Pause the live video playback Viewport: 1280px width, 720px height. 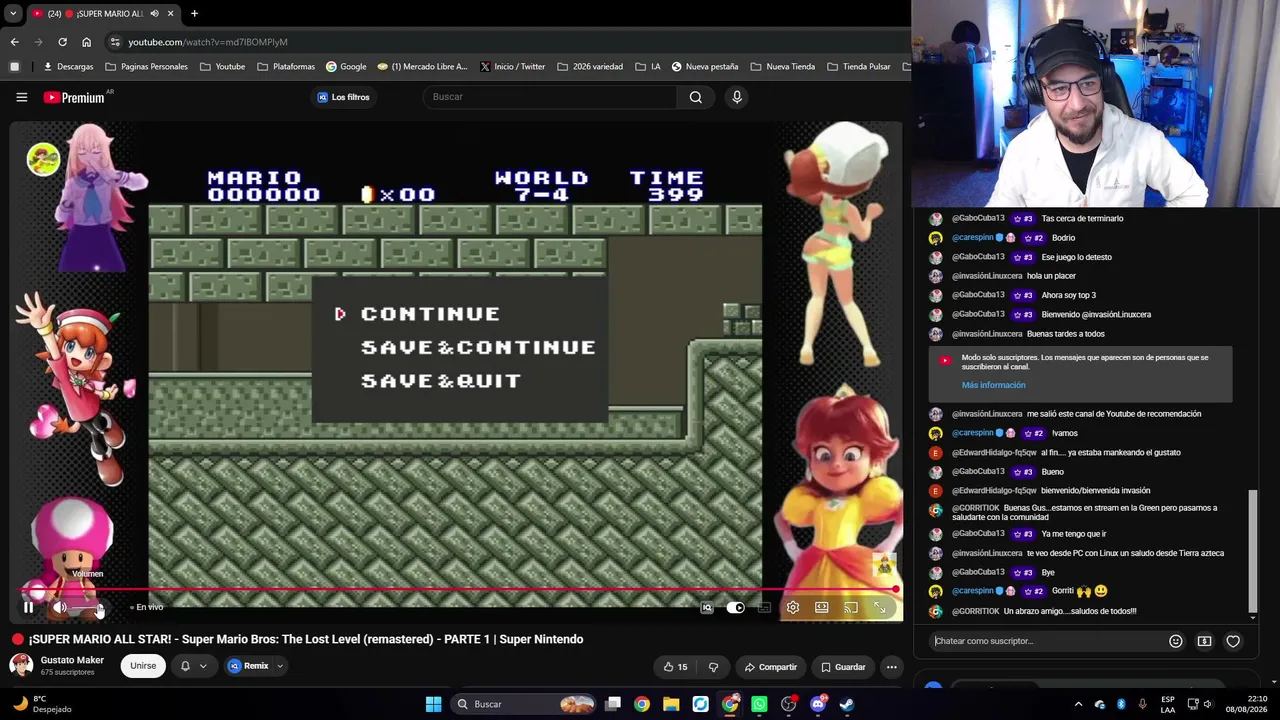point(29,607)
